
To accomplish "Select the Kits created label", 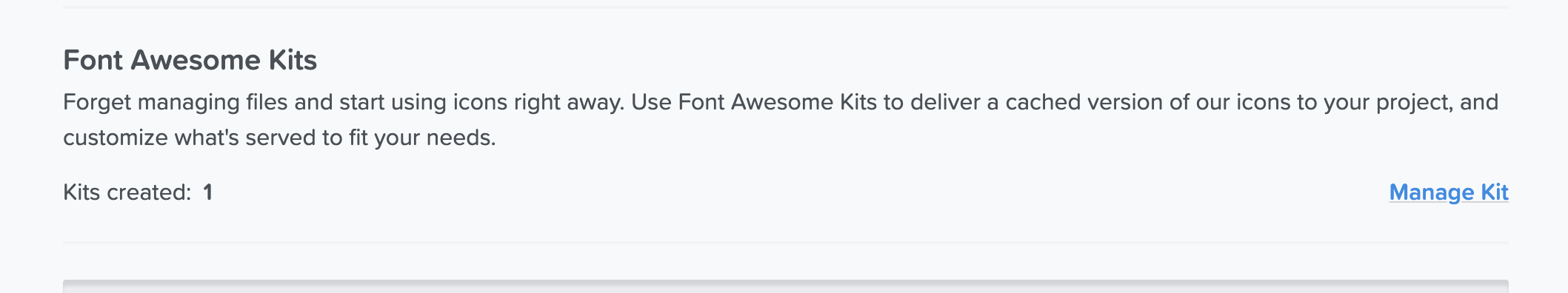I will tap(127, 192).
